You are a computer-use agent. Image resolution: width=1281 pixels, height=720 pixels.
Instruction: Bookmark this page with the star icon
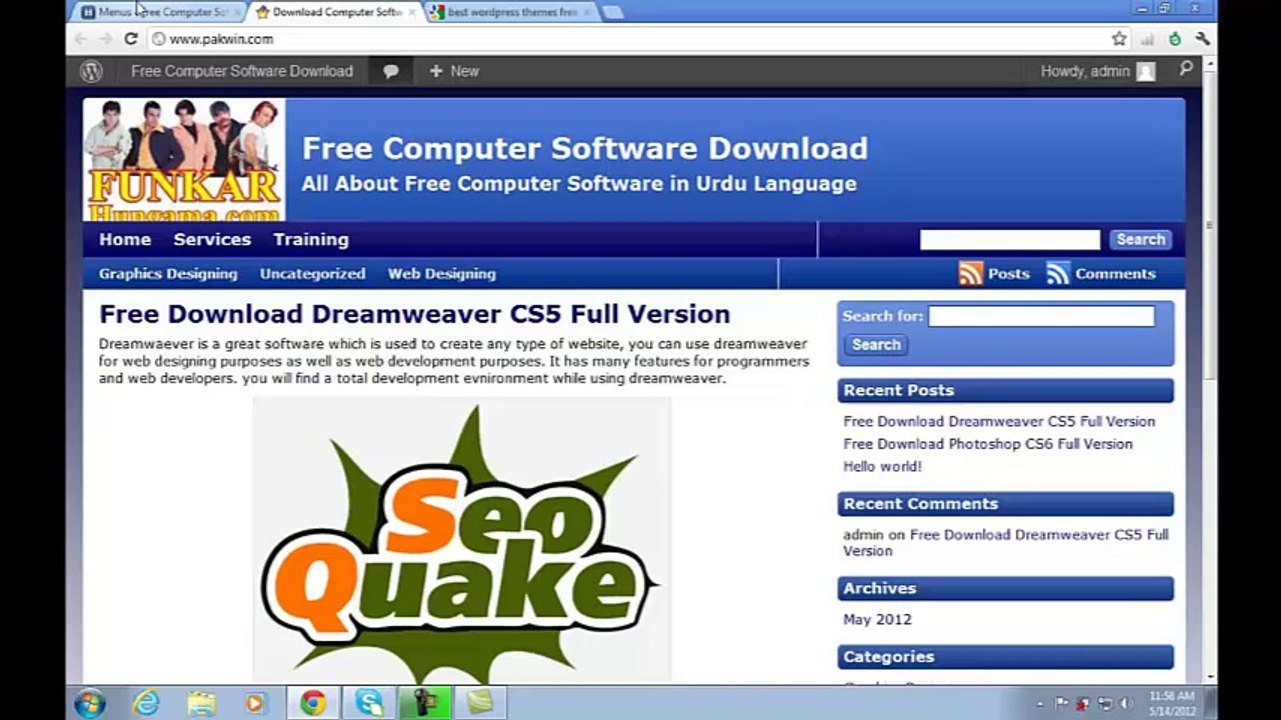(x=1119, y=39)
